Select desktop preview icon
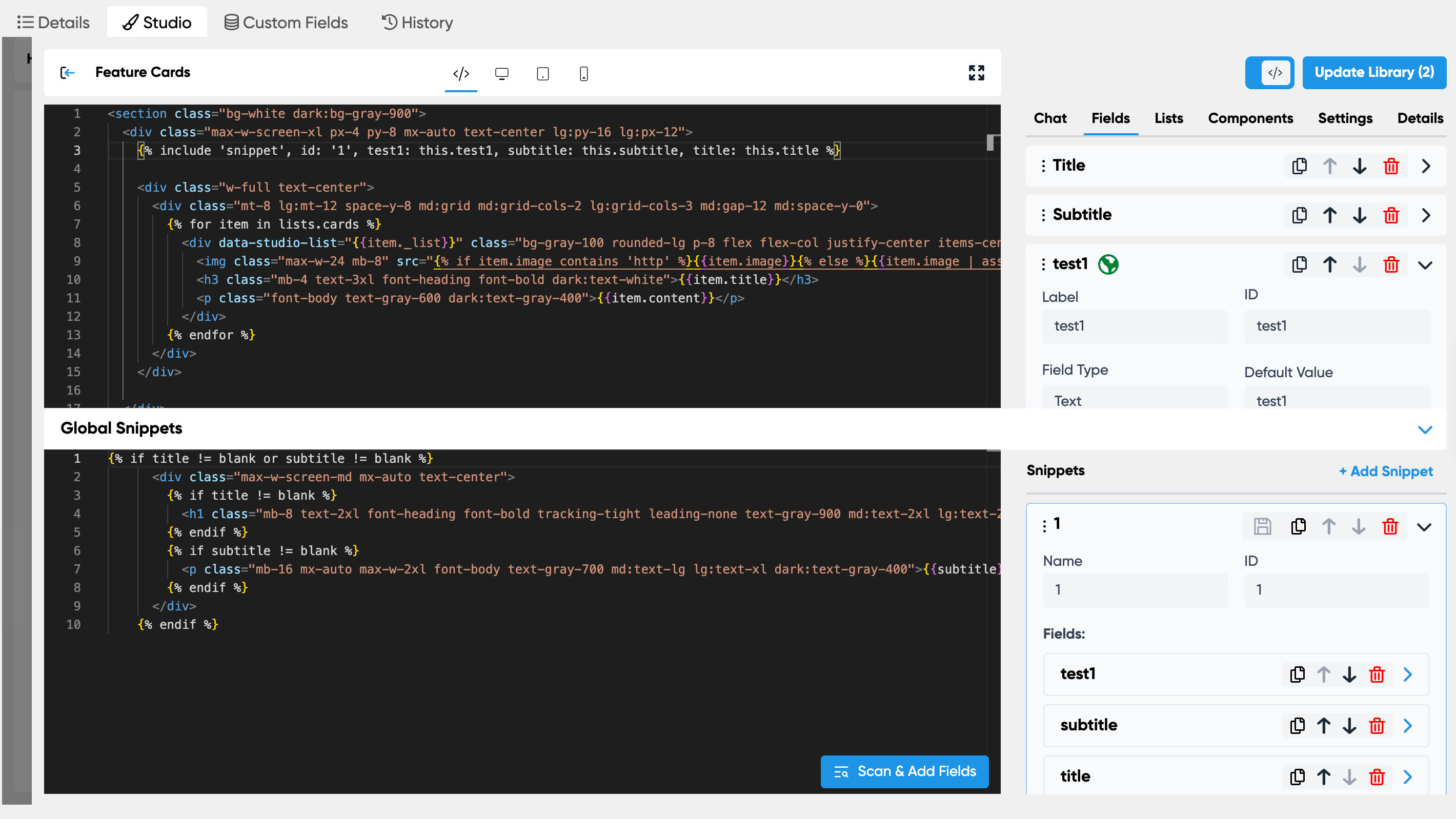 (x=501, y=73)
